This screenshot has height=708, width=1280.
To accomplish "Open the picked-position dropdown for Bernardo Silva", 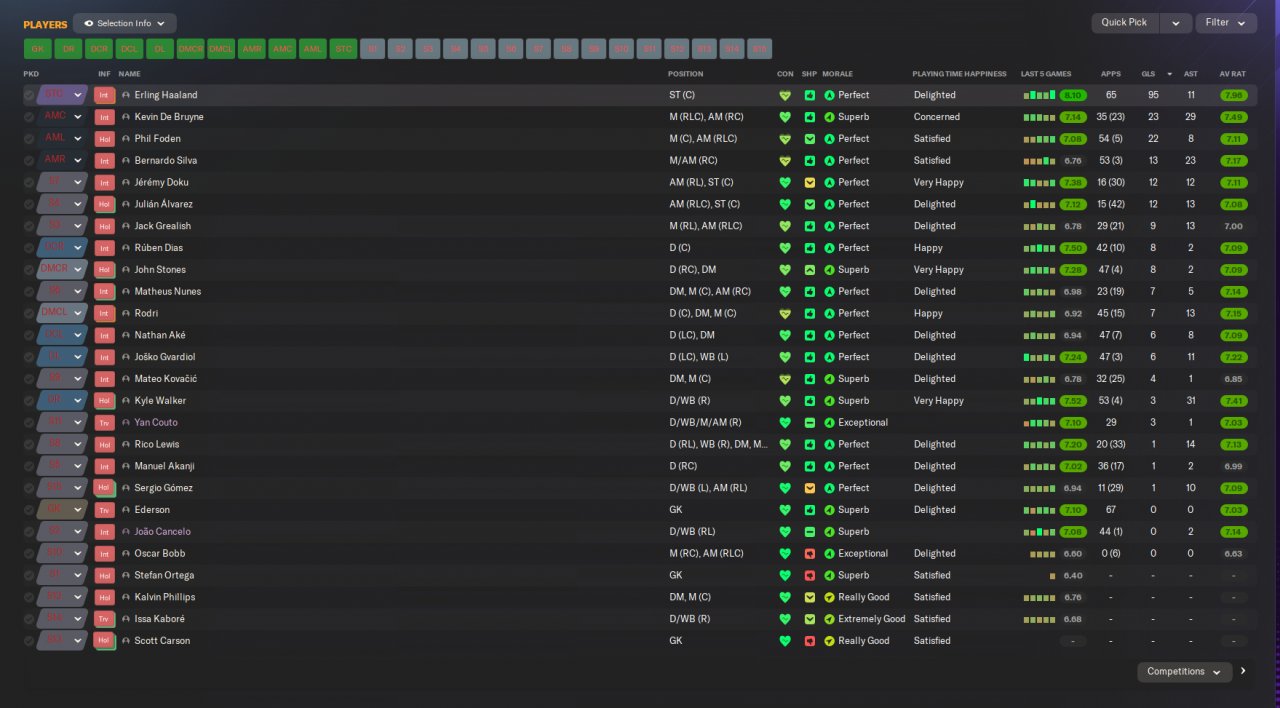I will tap(62, 161).
